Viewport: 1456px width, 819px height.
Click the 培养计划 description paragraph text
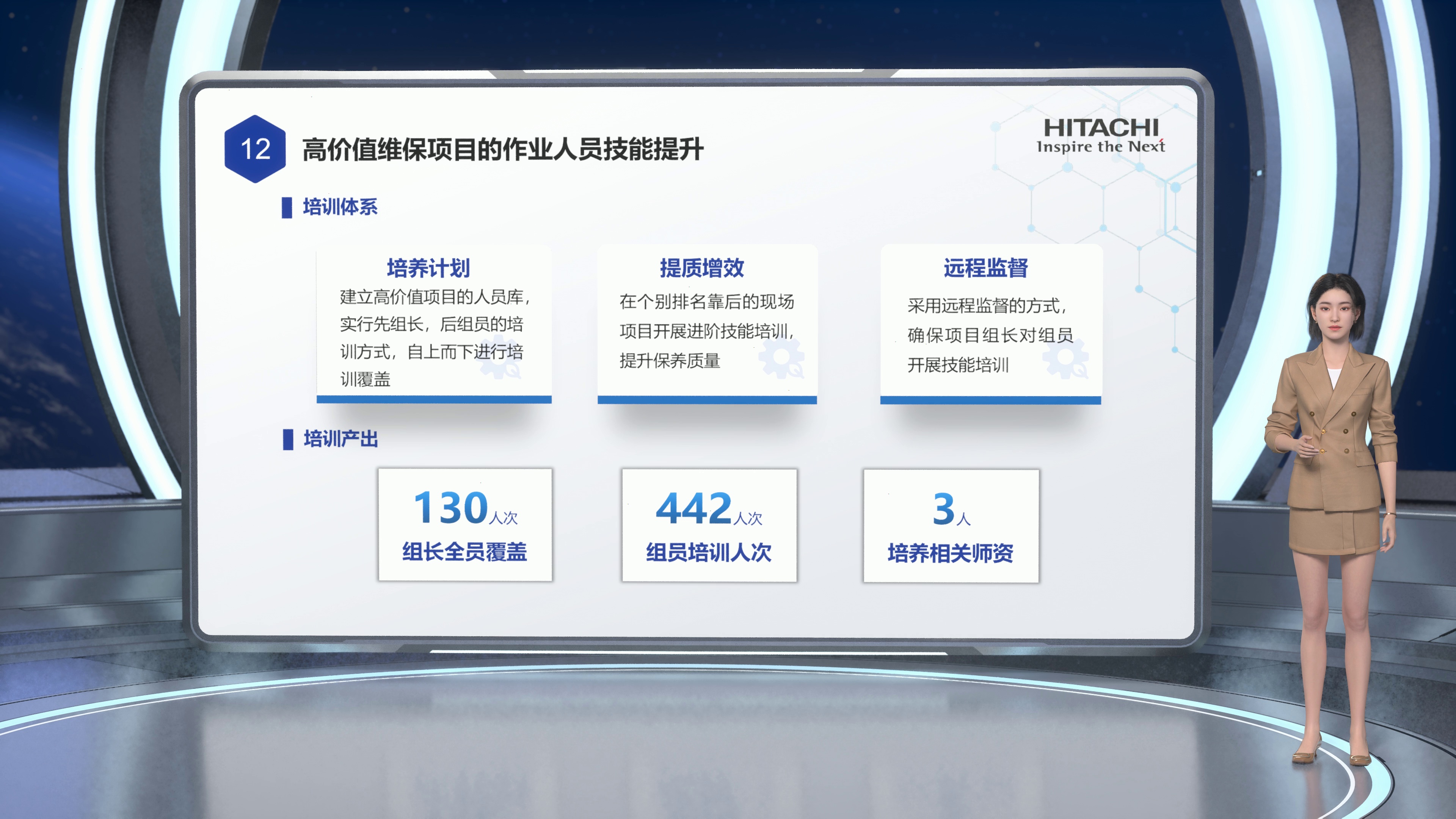[x=434, y=337]
